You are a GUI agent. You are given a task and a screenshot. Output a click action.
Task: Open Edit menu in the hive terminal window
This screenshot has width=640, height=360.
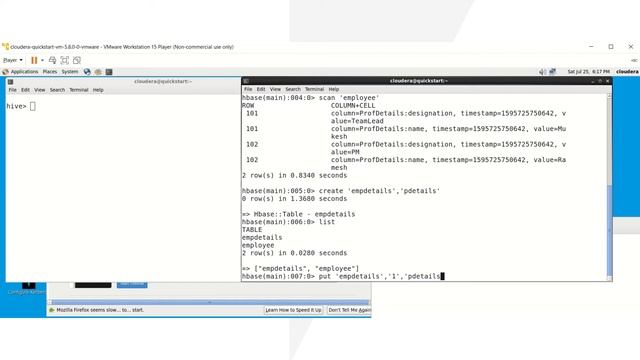(x=25, y=90)
